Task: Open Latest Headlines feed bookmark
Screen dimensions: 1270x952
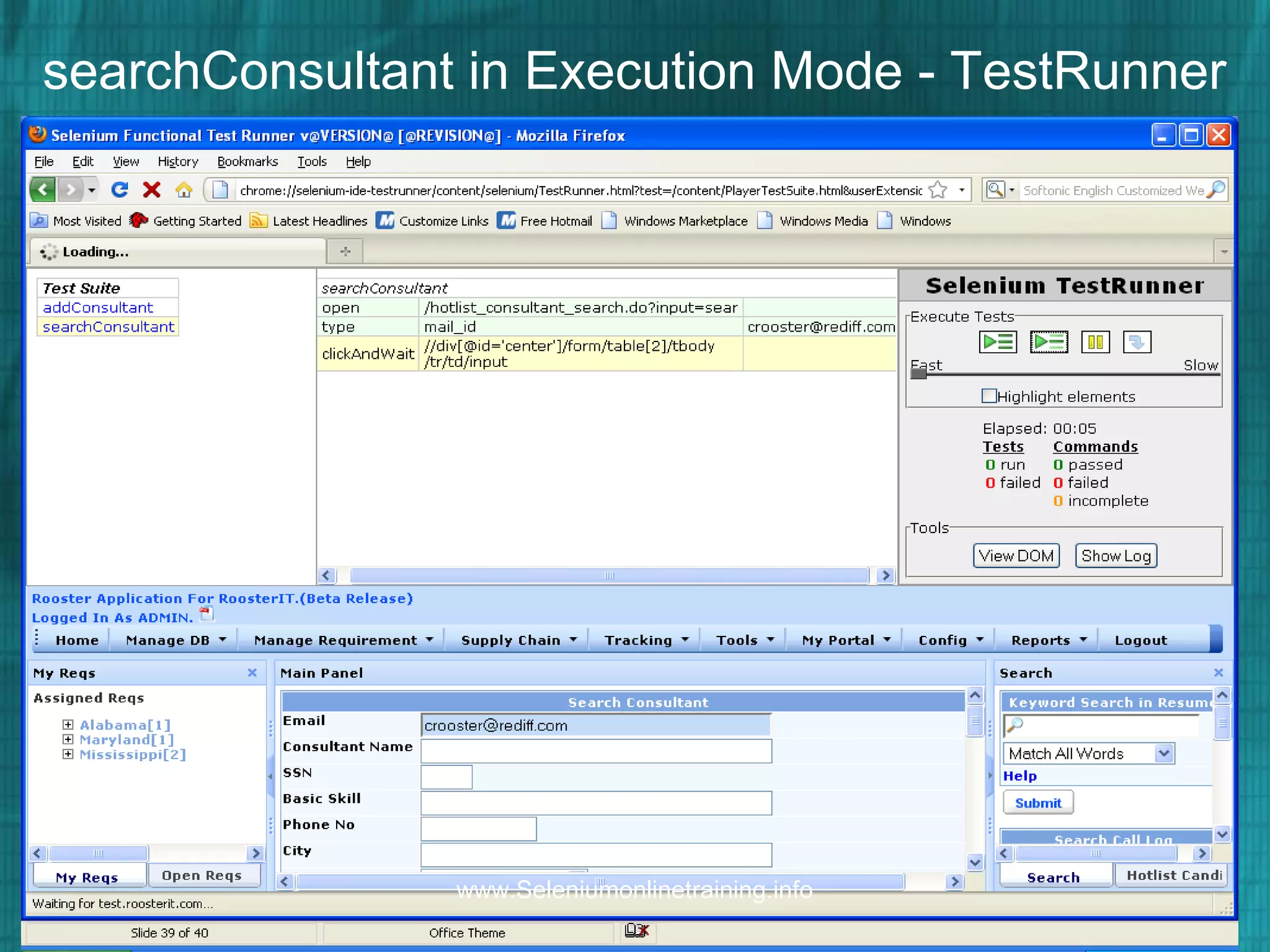Action: [309, 221]
